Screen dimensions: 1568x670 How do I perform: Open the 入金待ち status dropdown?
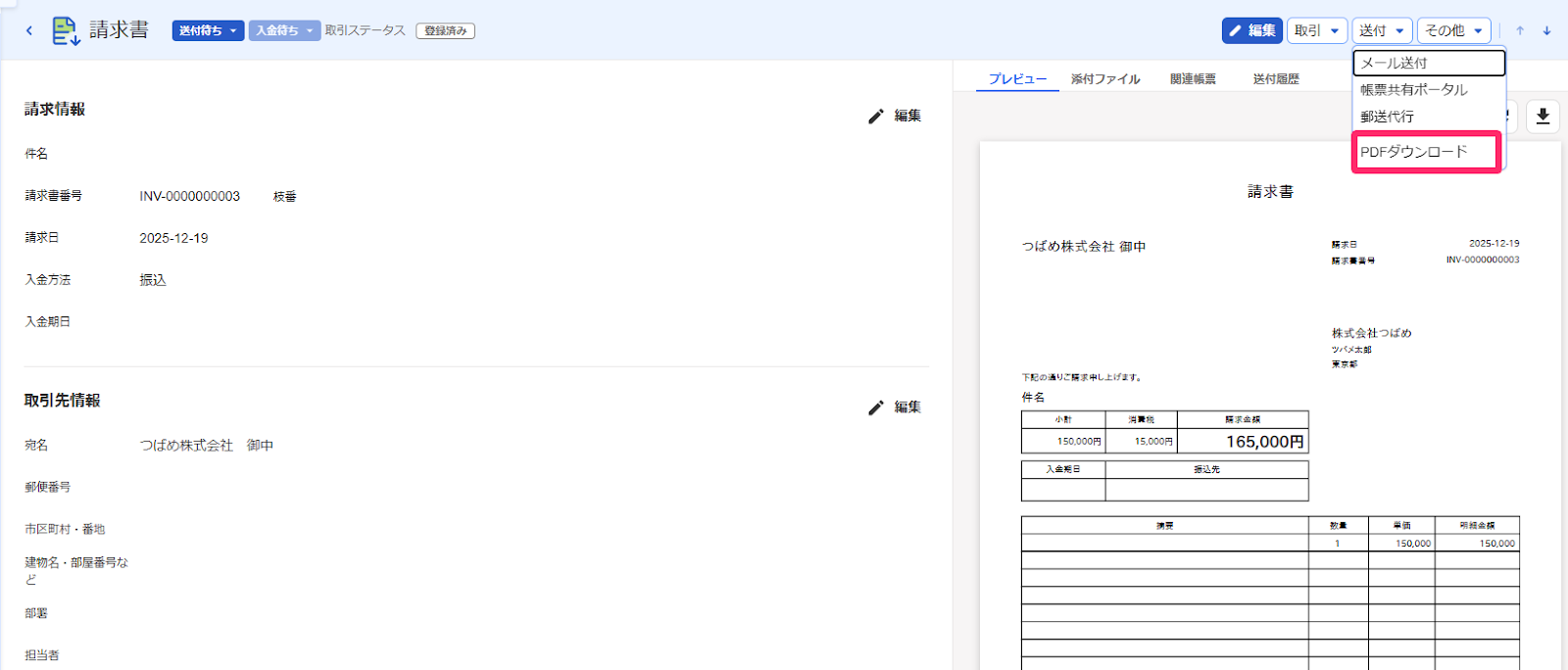[284, 30]
